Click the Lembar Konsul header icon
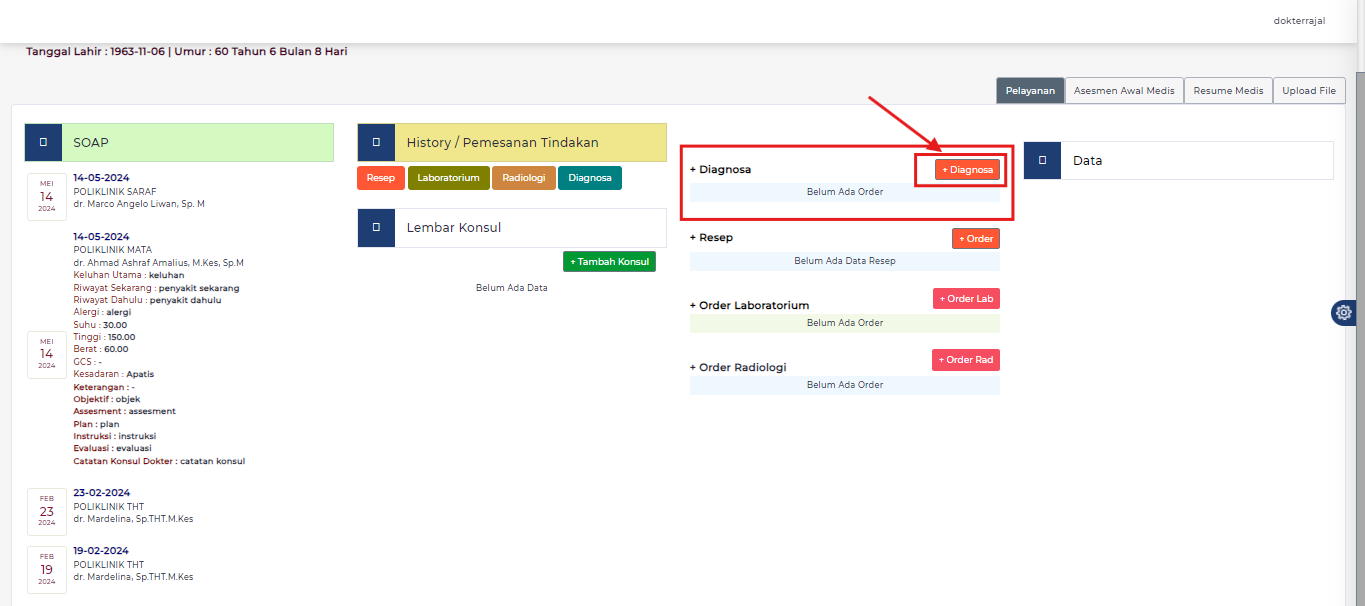The width and height of the screenshot is (1365, 606). [x=376, y=228]
